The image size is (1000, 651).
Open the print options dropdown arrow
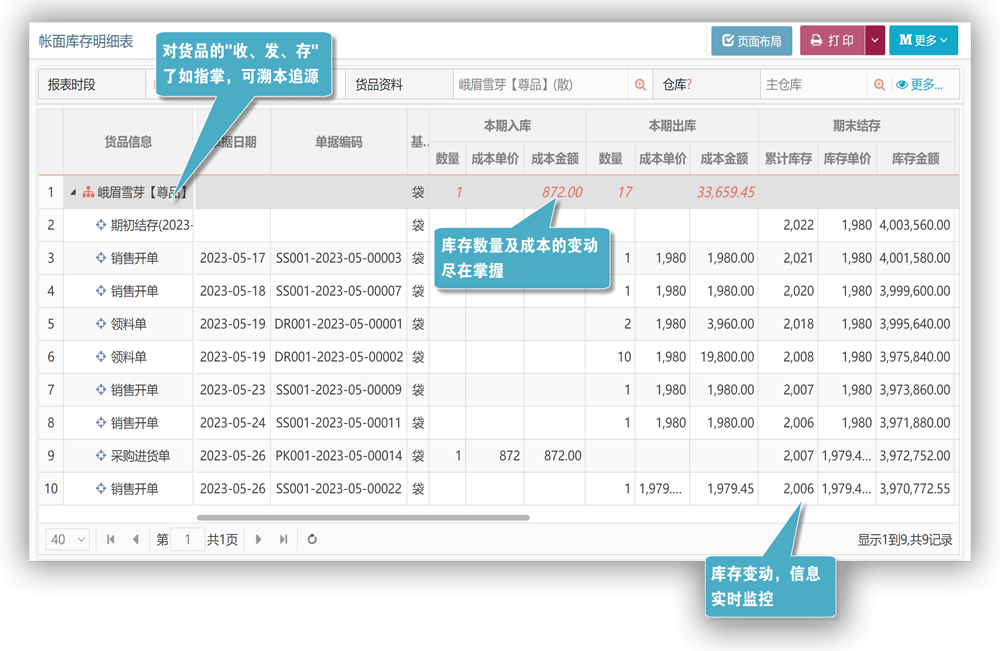pyautogui.click(x=875, y=41)
